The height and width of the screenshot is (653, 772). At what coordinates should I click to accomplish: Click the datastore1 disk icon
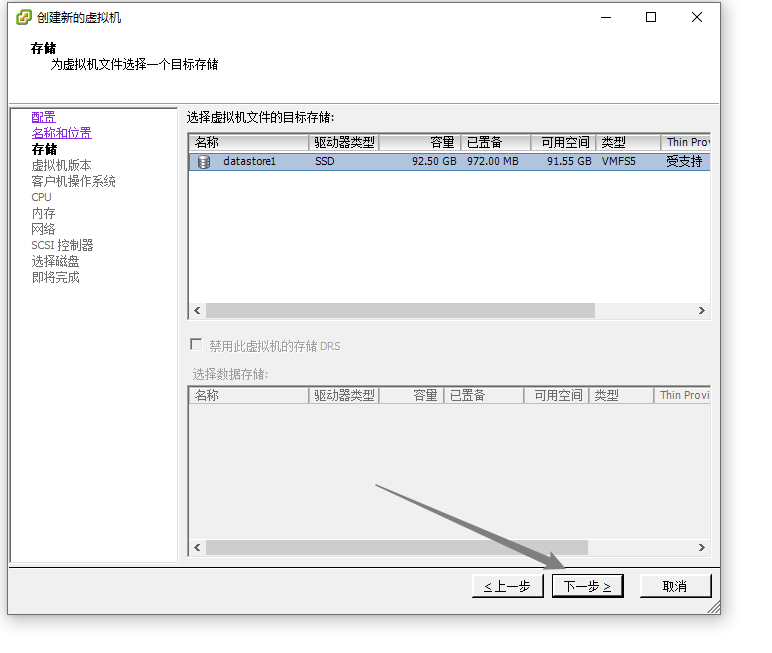click(x=204, y=162)
